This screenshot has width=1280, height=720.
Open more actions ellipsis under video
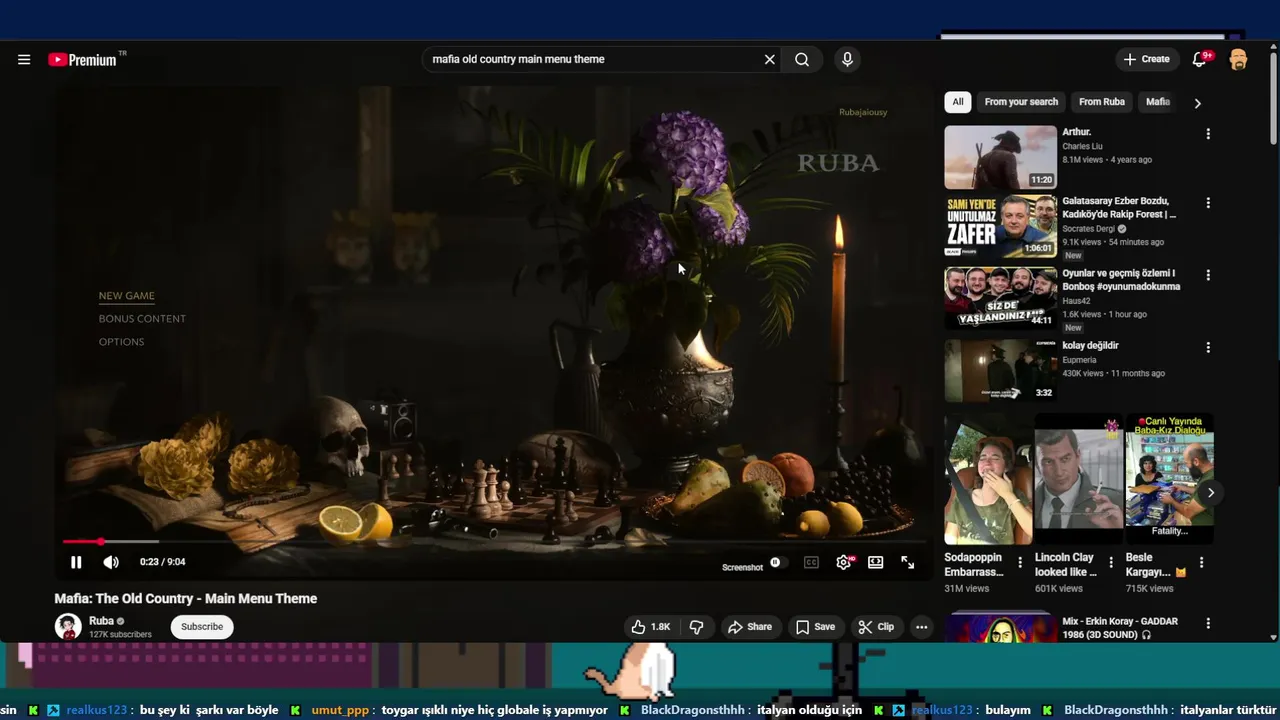922,627
